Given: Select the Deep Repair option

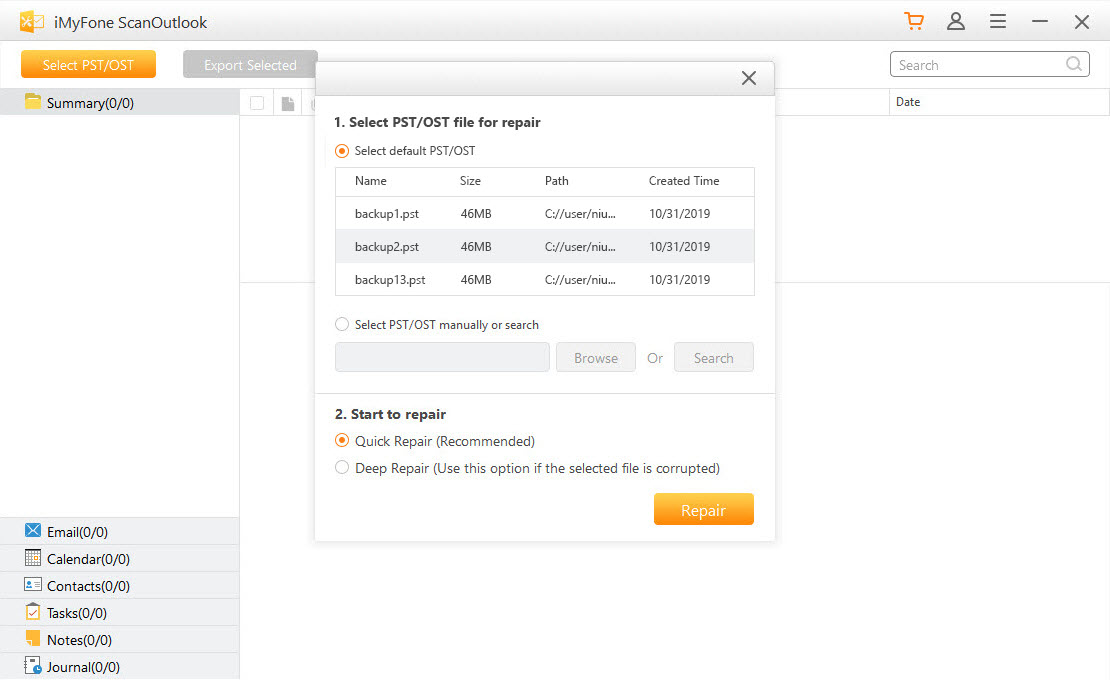Looking at the screenshot, I should click(x=341, y=467).
